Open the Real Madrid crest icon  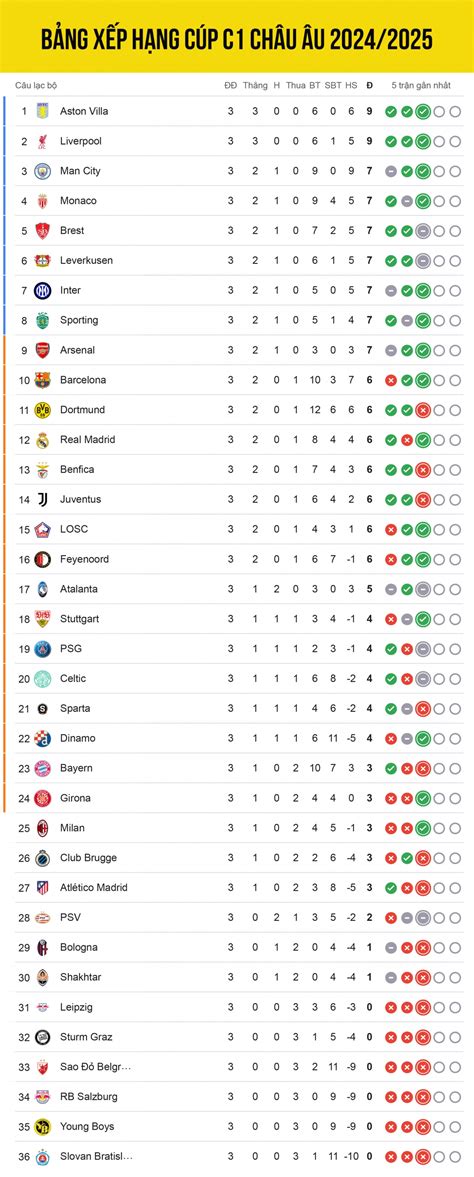pos(42,440)
